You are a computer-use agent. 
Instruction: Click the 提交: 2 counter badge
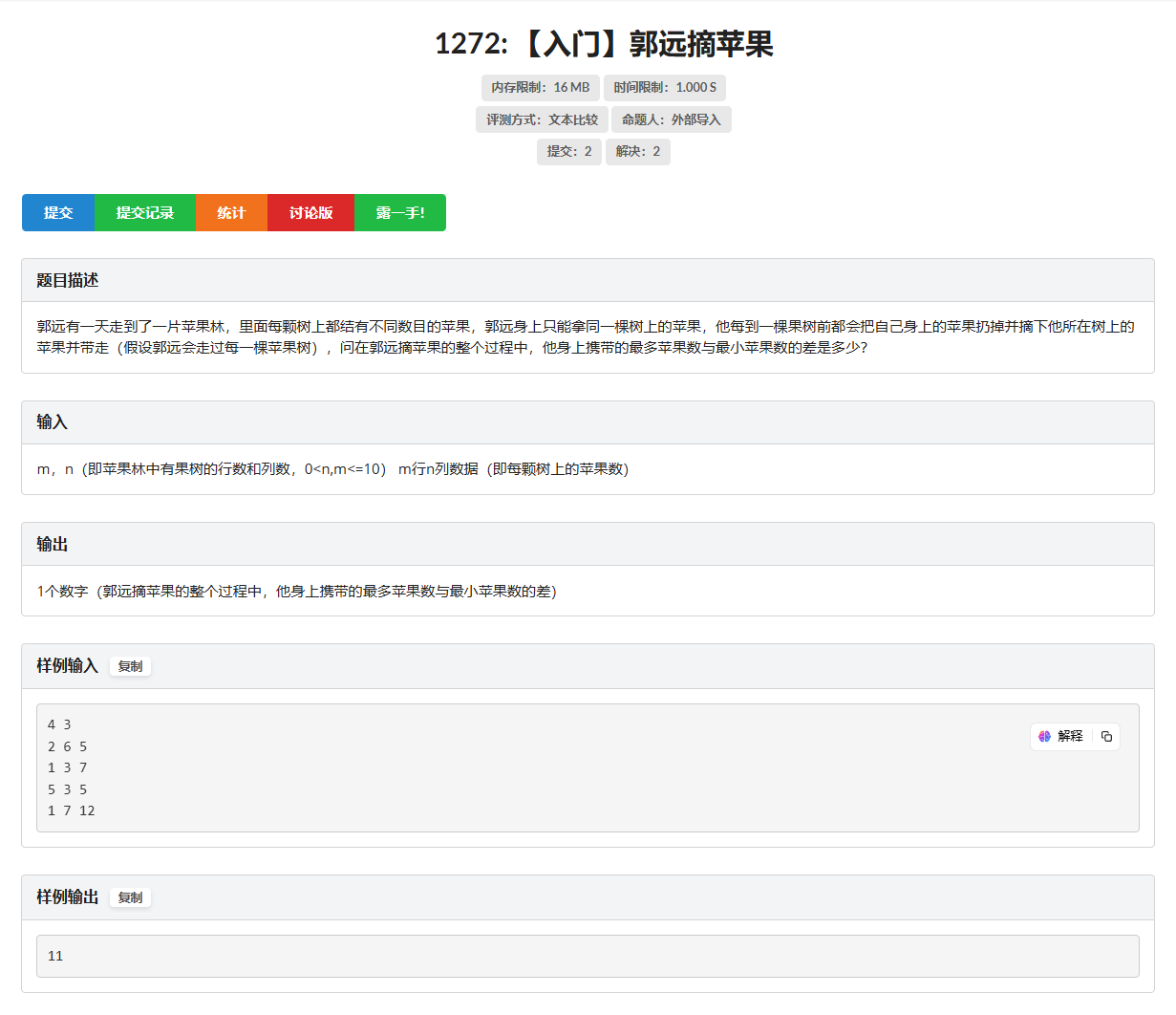568,151
